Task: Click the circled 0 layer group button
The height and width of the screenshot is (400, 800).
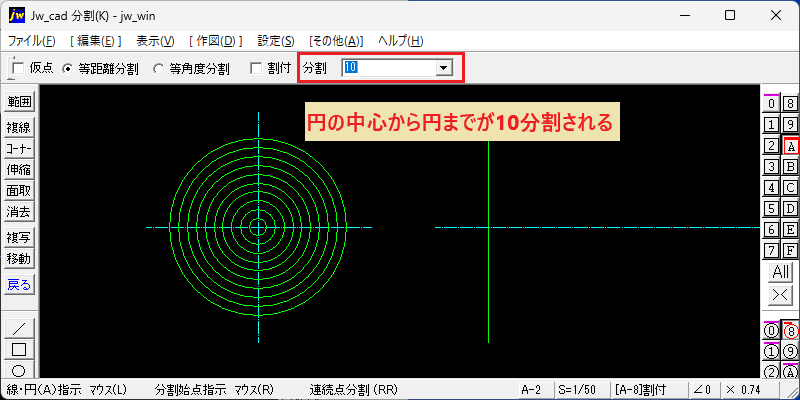Action: [771, 331]
